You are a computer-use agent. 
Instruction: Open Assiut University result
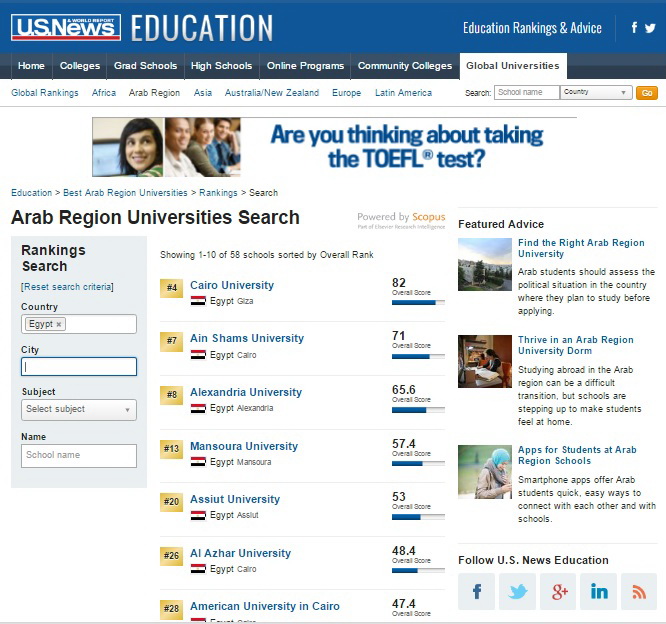pos(235,499)
